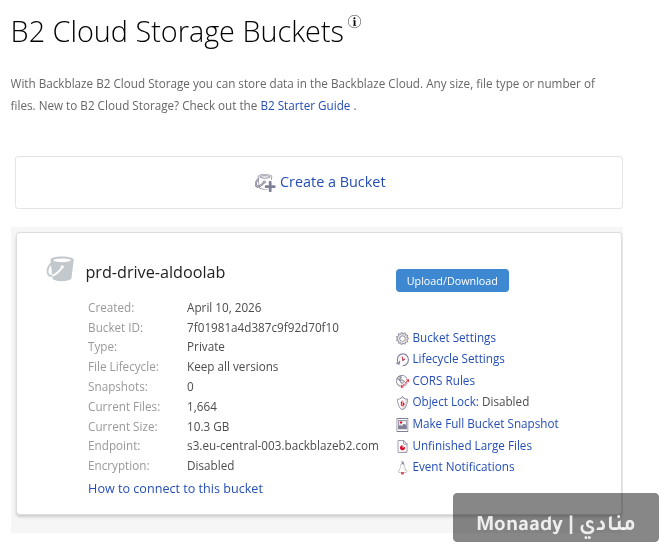659x553 pixels.
Task: Open Lifecycle Settings
Action: click(x=458, y=358)
